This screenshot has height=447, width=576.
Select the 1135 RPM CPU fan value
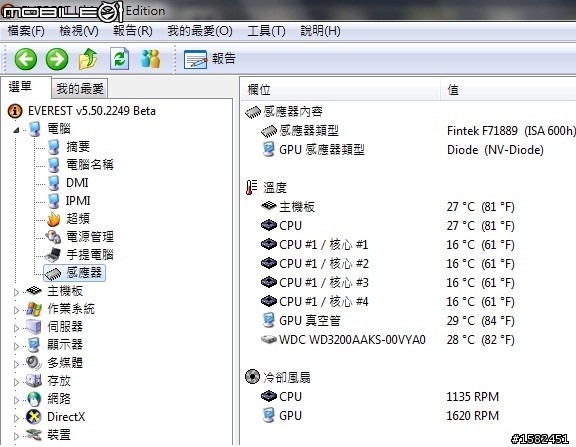coord(473,397)
